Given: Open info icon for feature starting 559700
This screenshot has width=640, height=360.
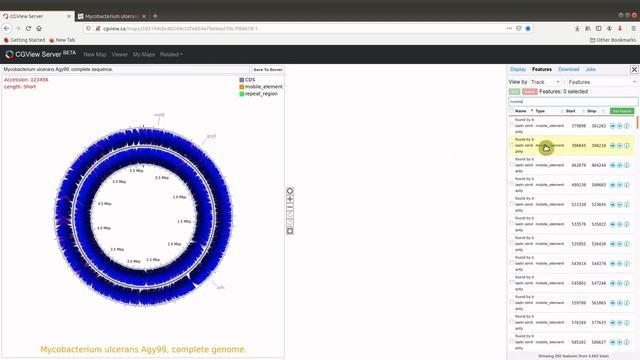Looking at the screenshot, I should (627, 303).
